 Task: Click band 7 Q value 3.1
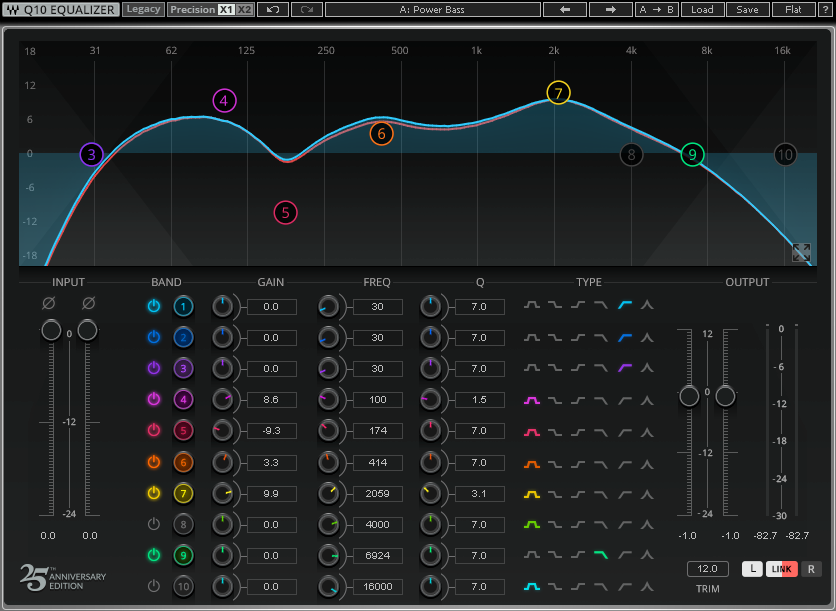tap(479, 494)
